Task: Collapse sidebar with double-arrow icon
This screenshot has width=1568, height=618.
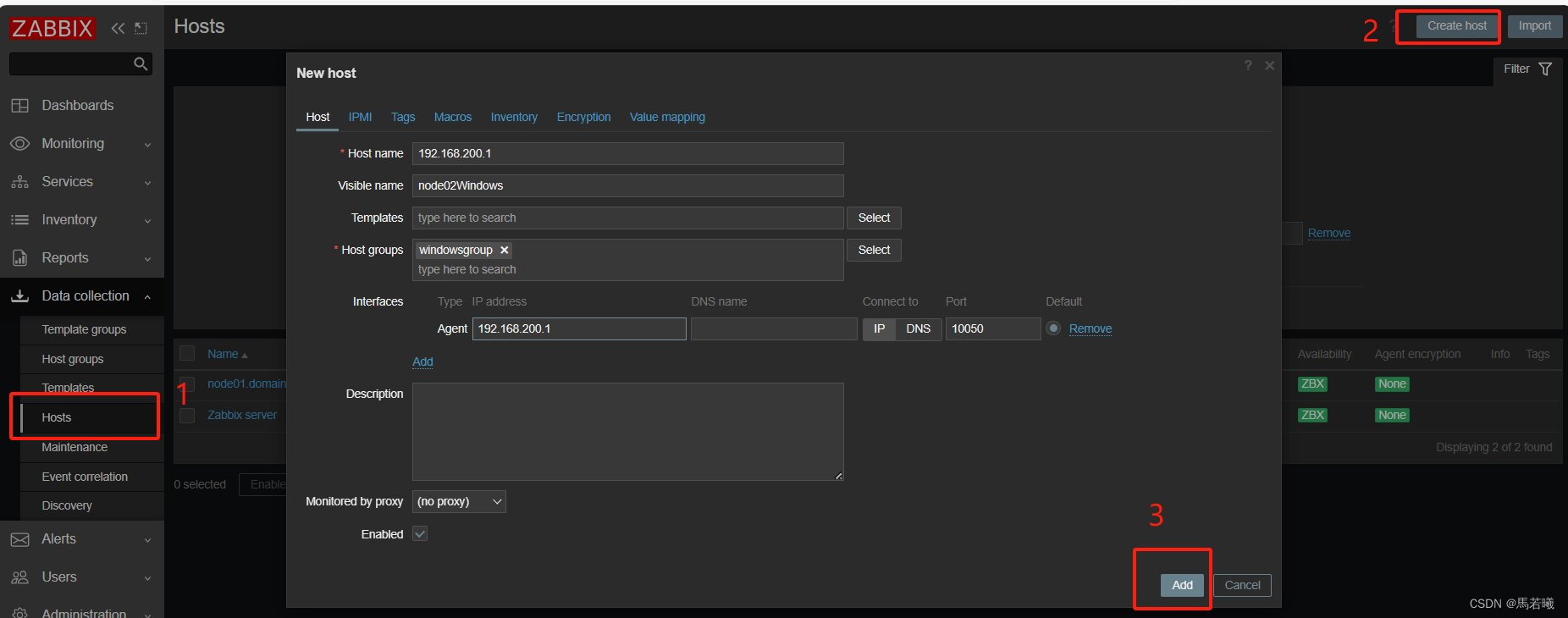Action: (118, 28)
